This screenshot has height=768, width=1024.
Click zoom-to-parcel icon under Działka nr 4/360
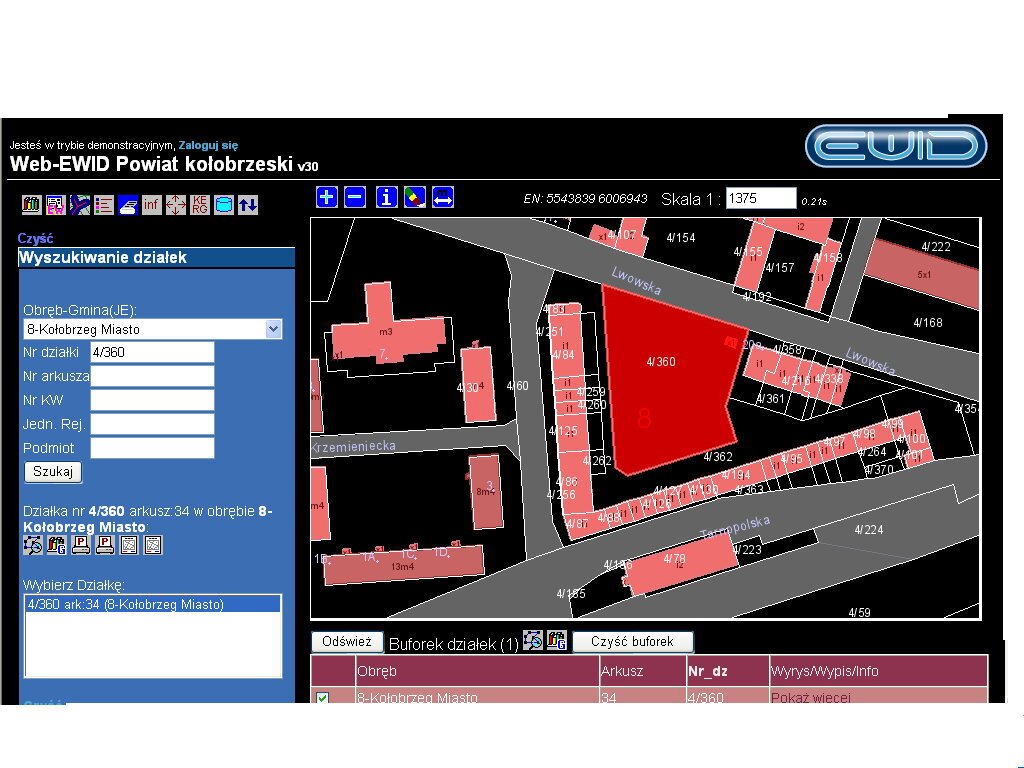point(33,545)
